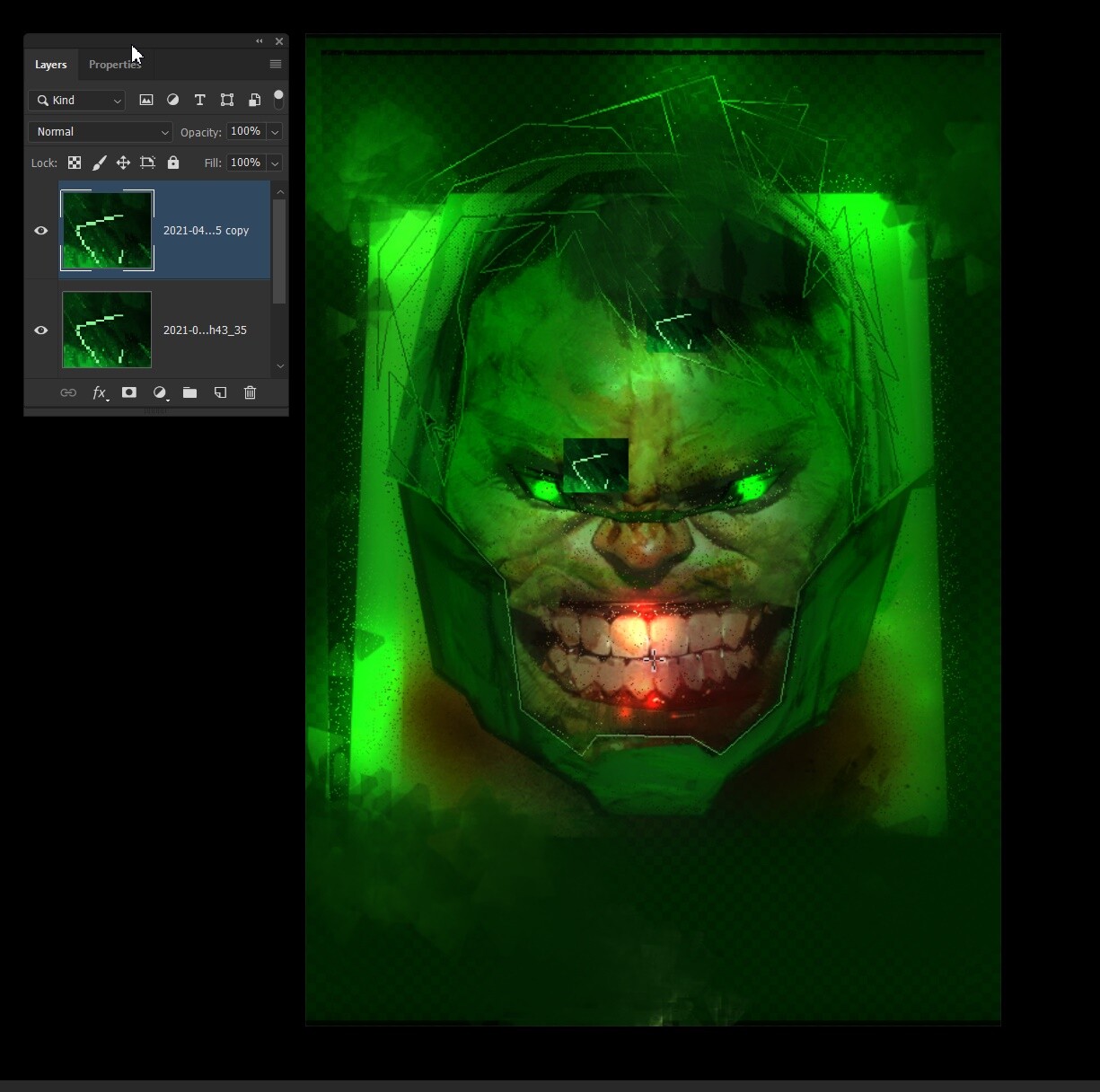Prevent auto-nesting into artboards lock
1100x1092 pixels.
click(148, 163)
